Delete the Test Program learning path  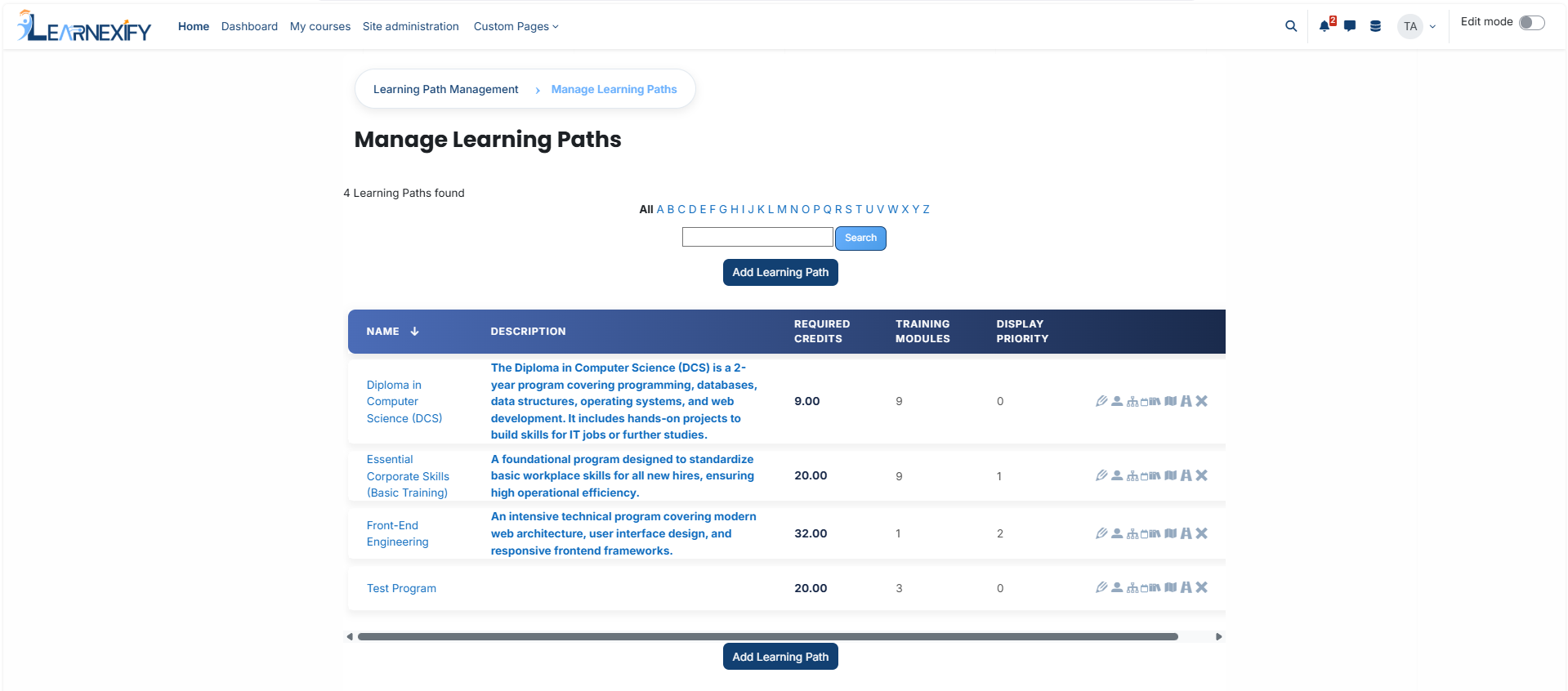click(1201, 587)
